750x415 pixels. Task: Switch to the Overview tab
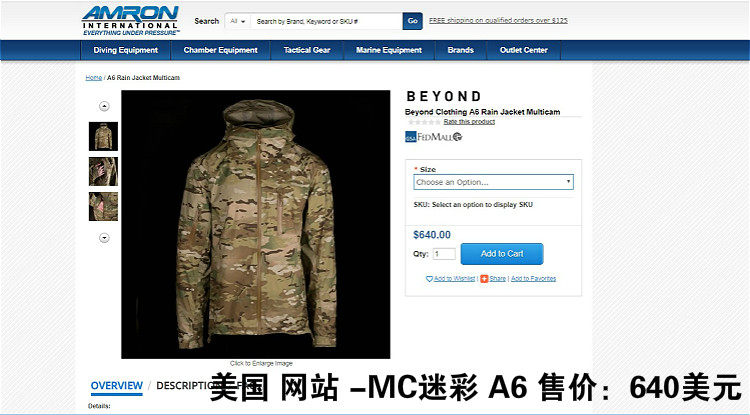117,385
